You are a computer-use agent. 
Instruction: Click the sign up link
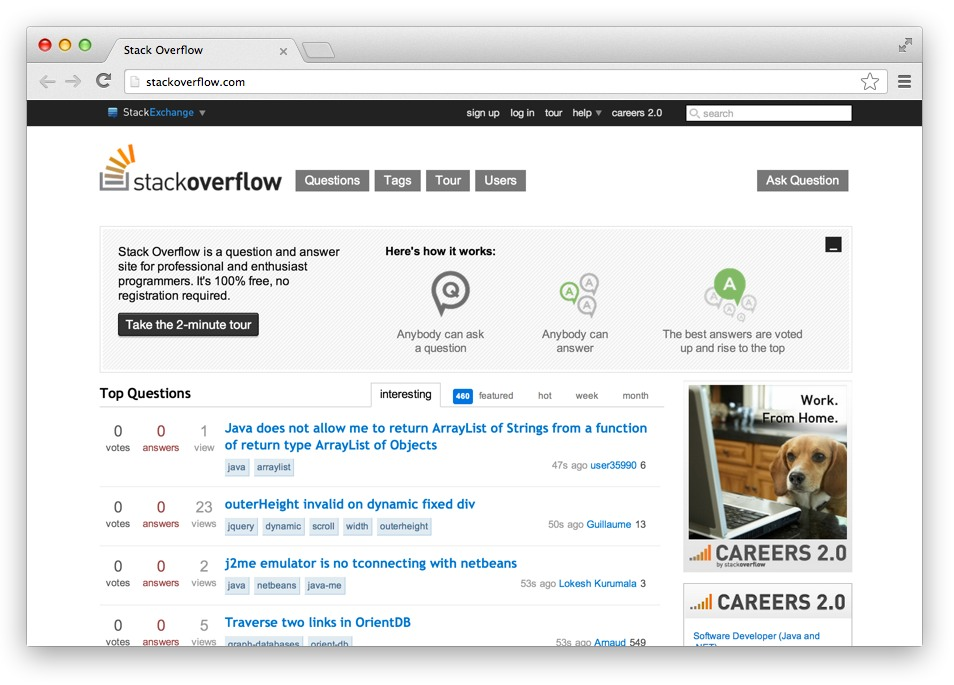coord(482,113)
